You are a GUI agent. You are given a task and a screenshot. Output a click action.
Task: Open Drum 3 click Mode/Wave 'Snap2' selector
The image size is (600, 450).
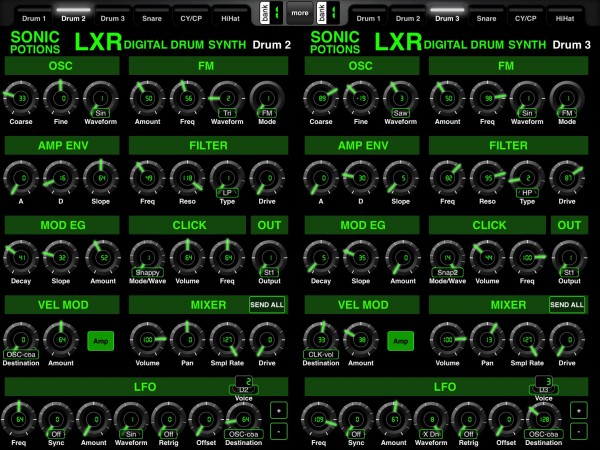point(447,272)
